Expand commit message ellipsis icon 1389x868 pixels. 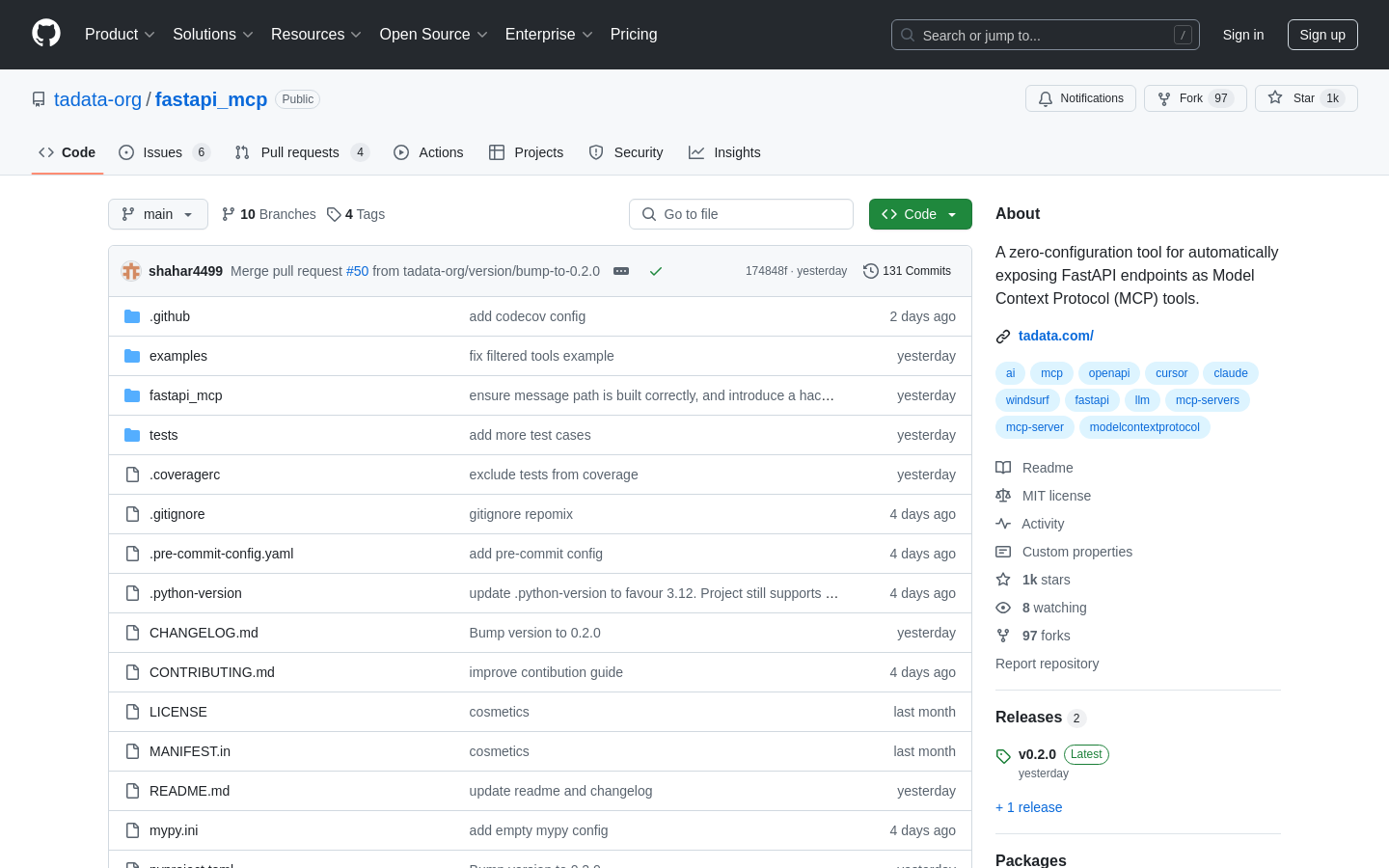point(621,271)
